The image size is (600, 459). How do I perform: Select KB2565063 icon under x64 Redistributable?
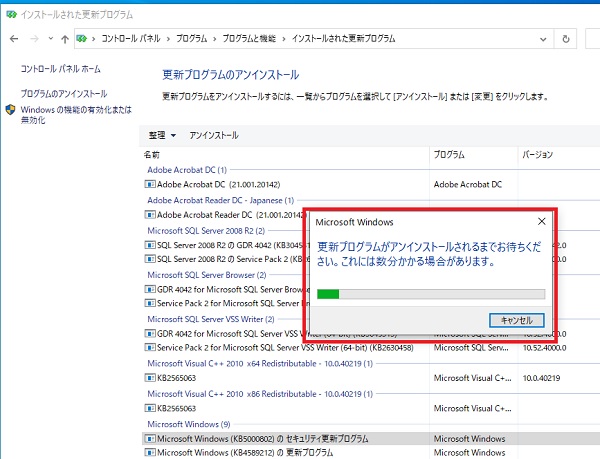[x=150, y=378]
